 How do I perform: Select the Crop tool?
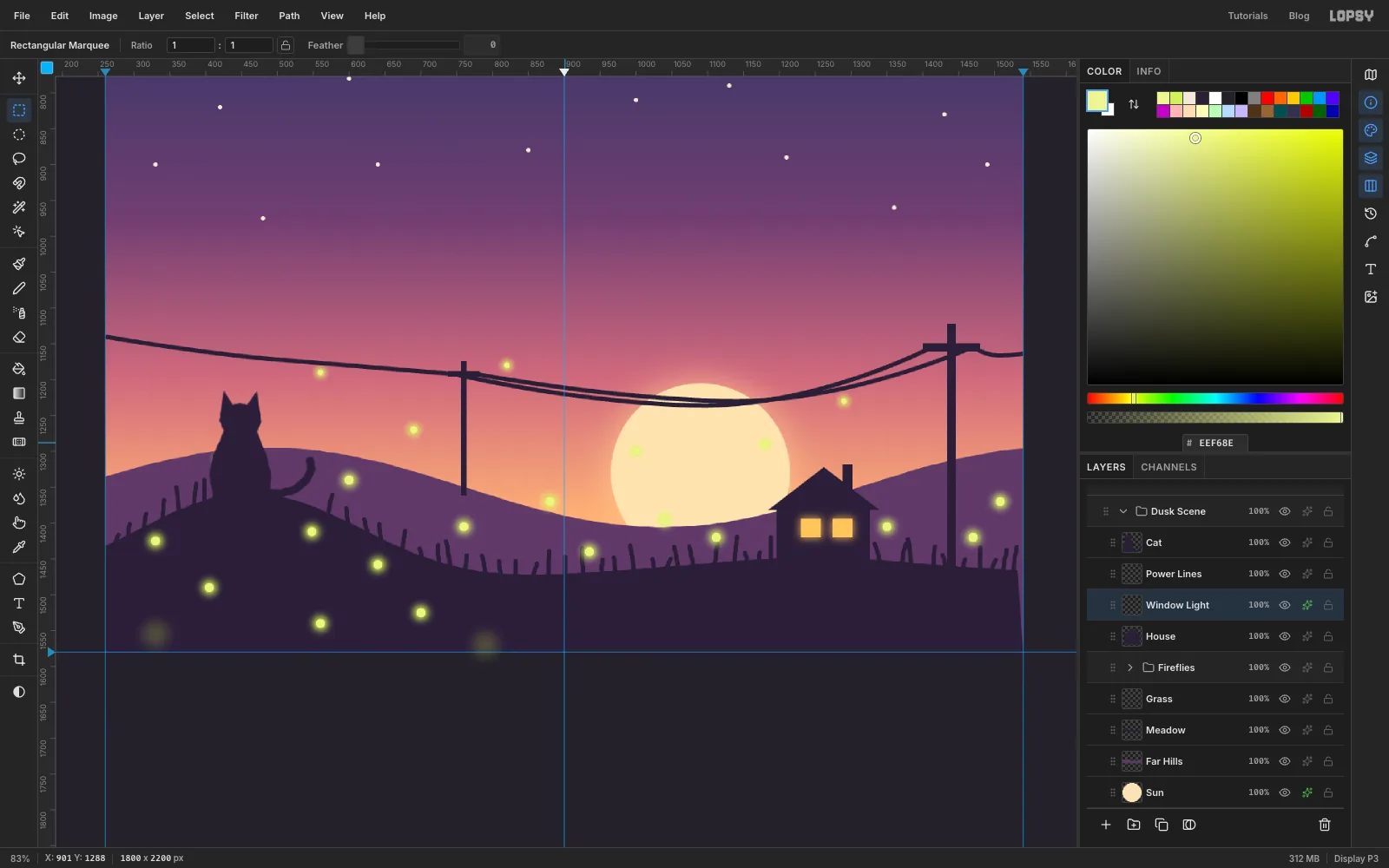(x=19, y=660)
